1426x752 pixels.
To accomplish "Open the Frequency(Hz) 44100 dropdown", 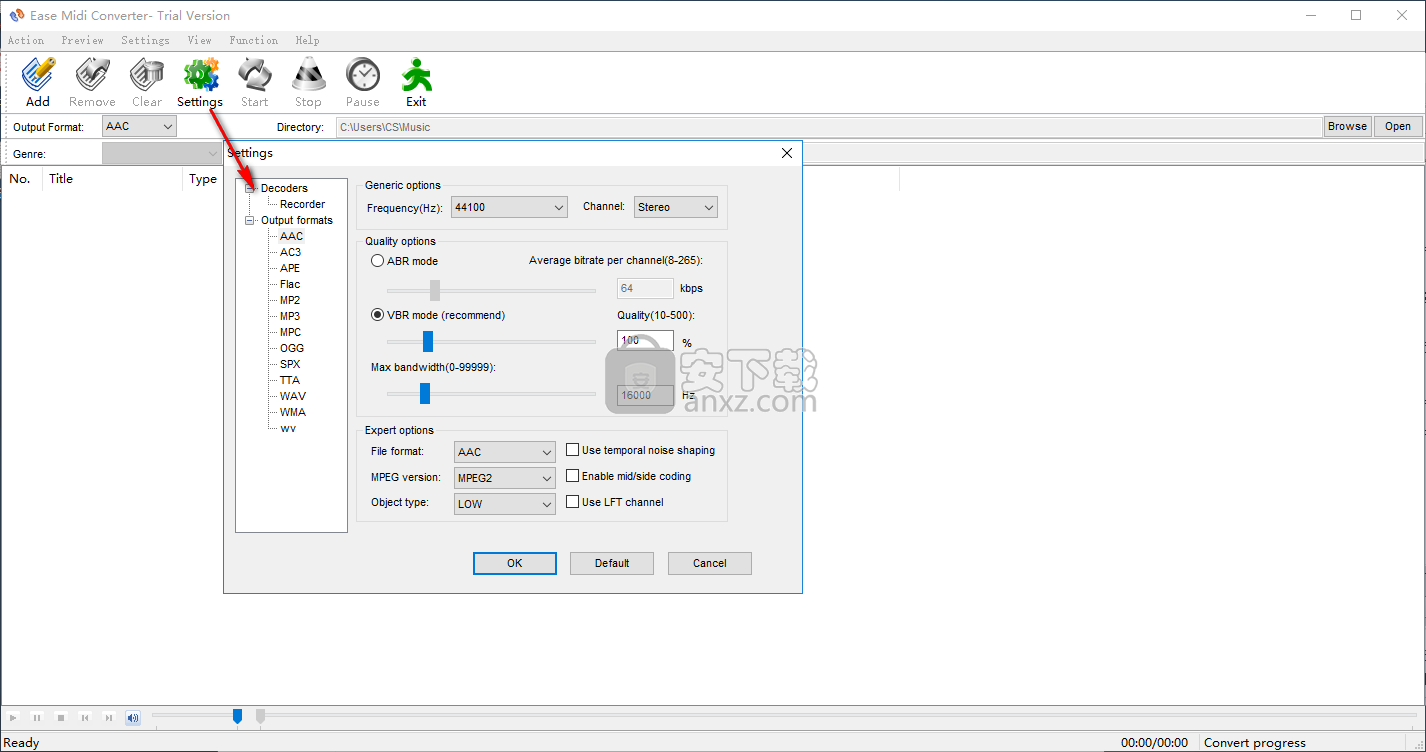I will point(509,207).
